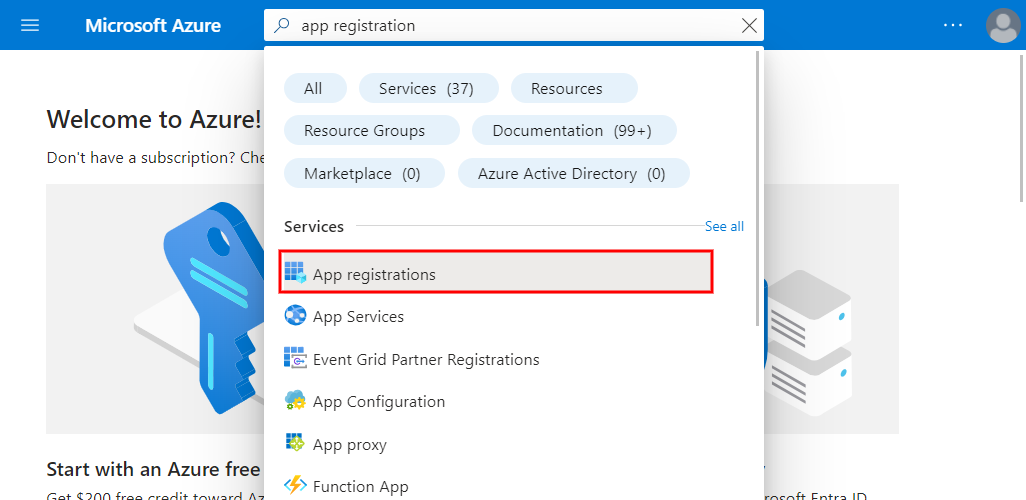
Task: Click the App Configuration icon
Action: 295,401
